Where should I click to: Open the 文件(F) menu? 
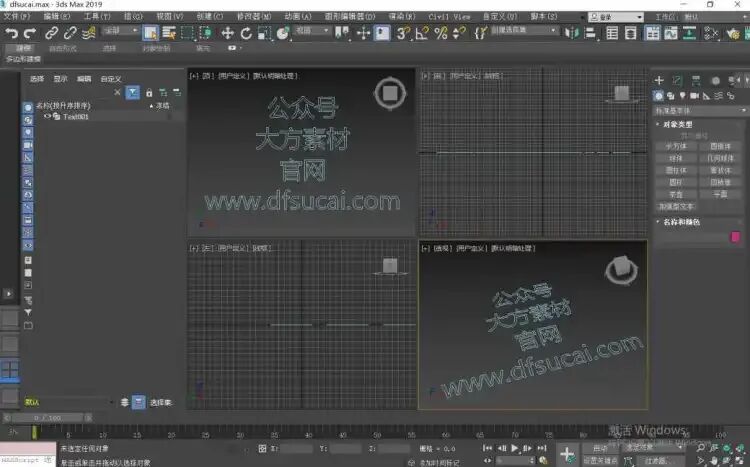coord(17,16)
